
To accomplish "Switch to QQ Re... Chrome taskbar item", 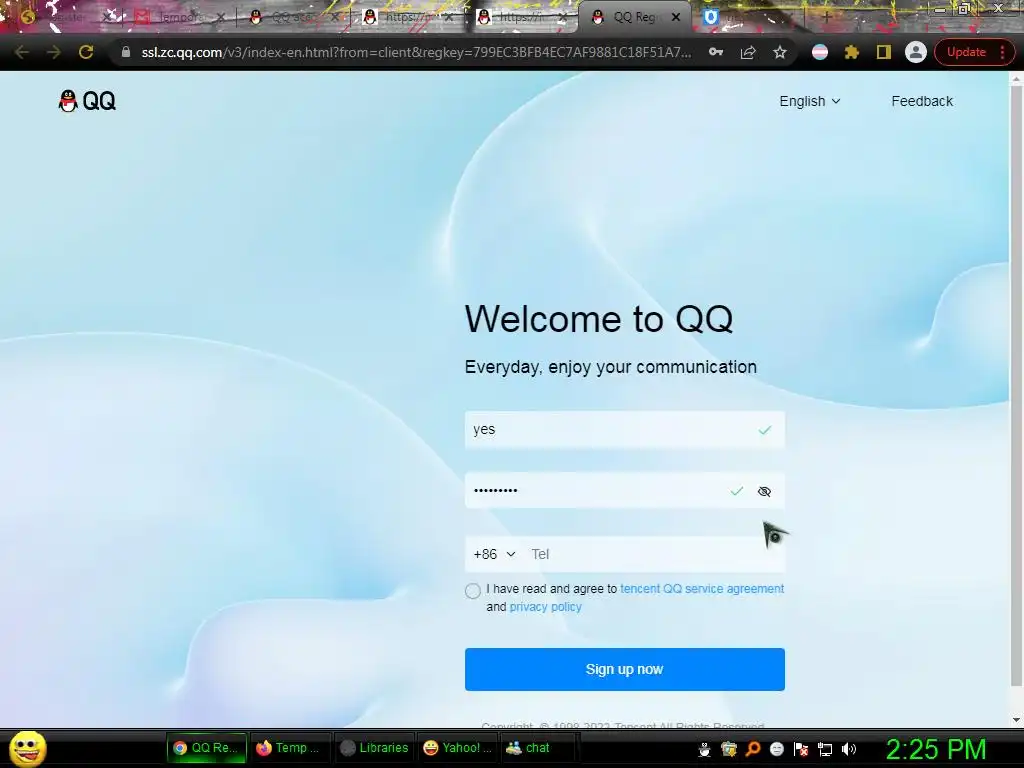I will [x=207, y=748].
